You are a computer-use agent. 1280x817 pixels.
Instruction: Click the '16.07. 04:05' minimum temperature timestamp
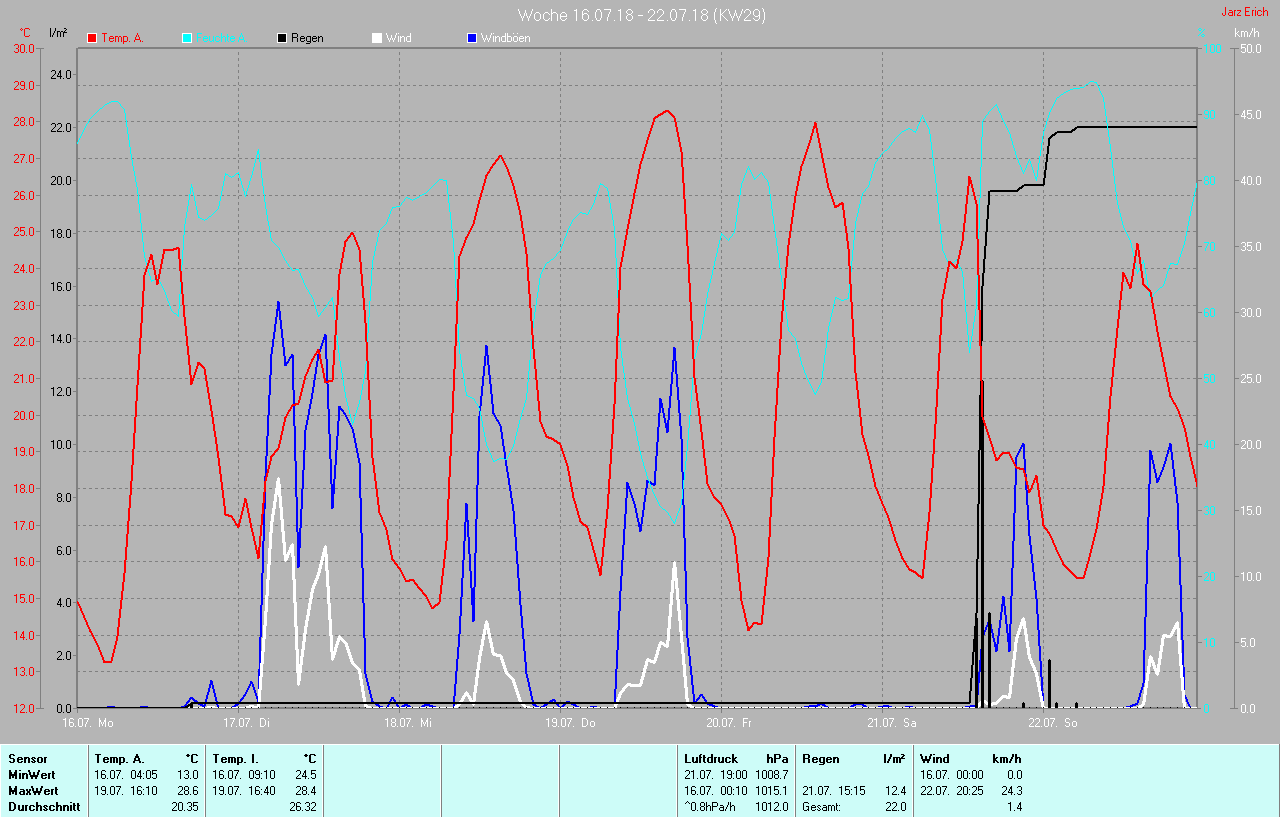click(x=125, y=775)
